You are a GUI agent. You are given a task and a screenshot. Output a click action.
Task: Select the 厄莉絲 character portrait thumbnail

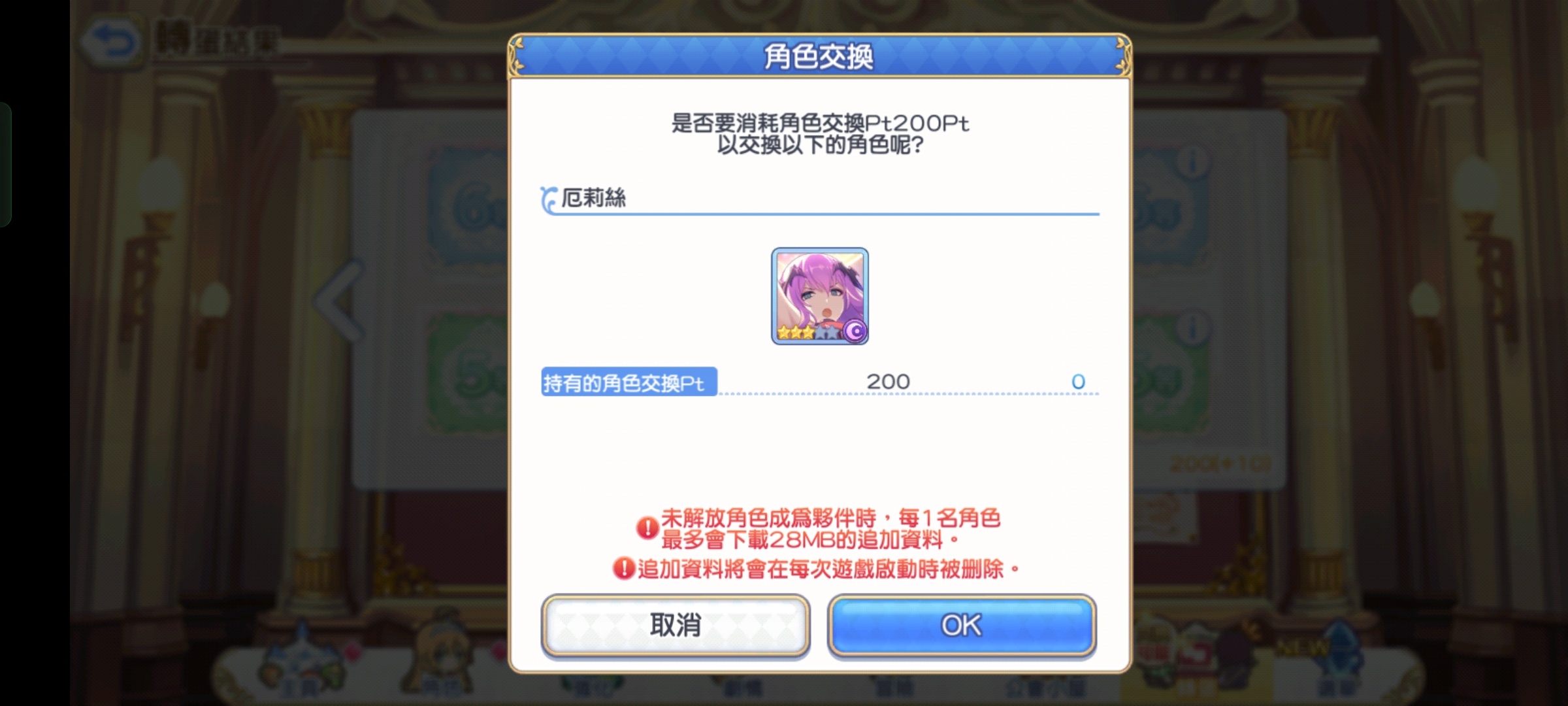click(820, 296)
